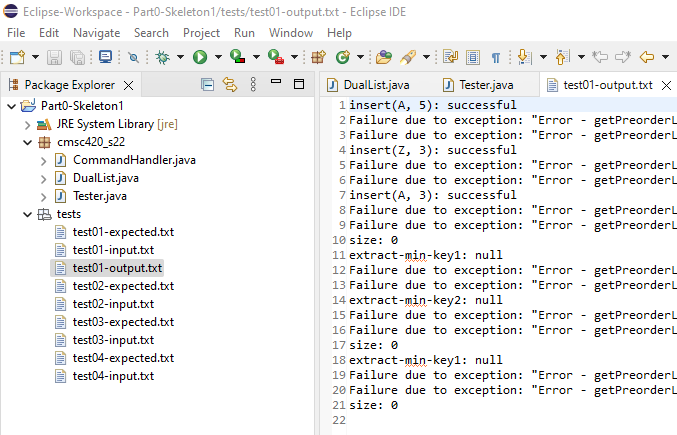The width and height of the screenshot is (677, 435).
Task: Open the Run configurations dropdown arrow
Action: click(x=218, y=57)
